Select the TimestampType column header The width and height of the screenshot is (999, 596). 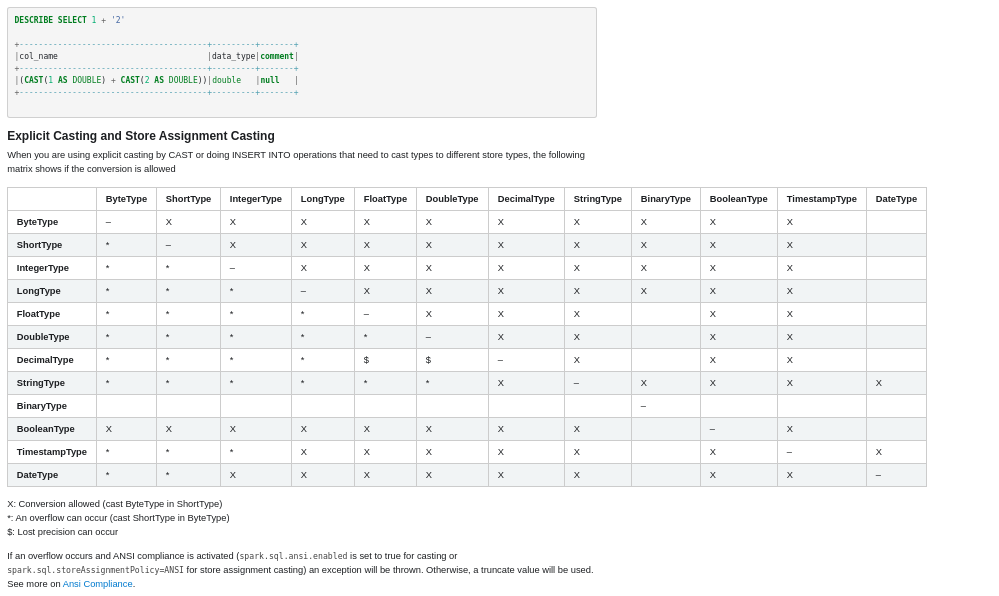[821, 199]
